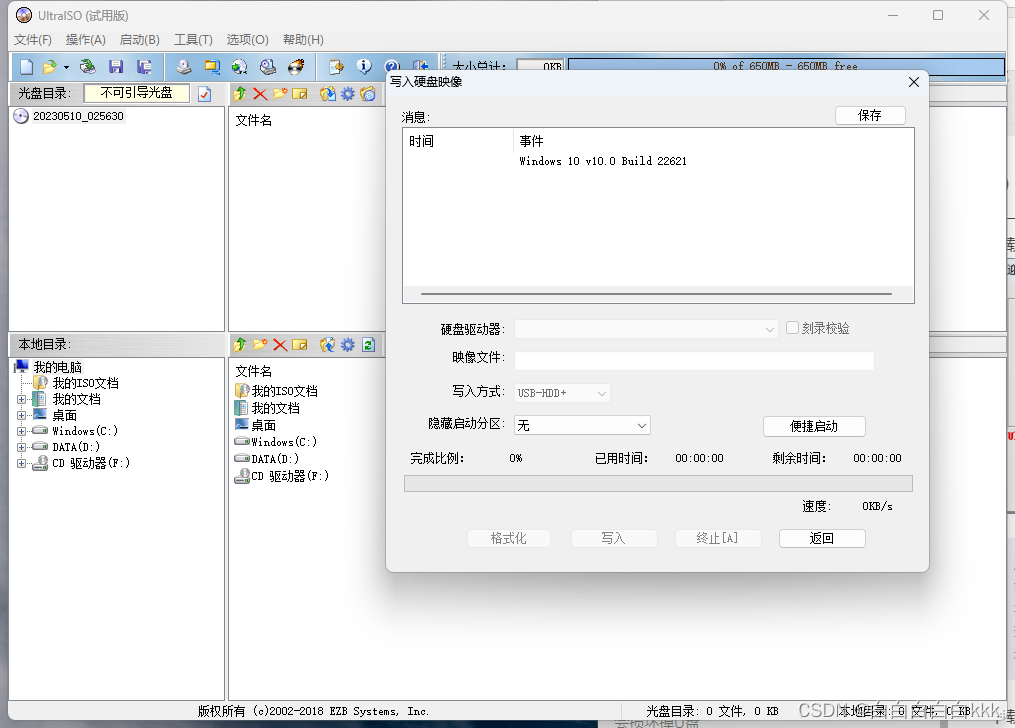Click the Open CD/DVD green arrow icon
Screen dimensions: 1015x728
pos(87,67)
